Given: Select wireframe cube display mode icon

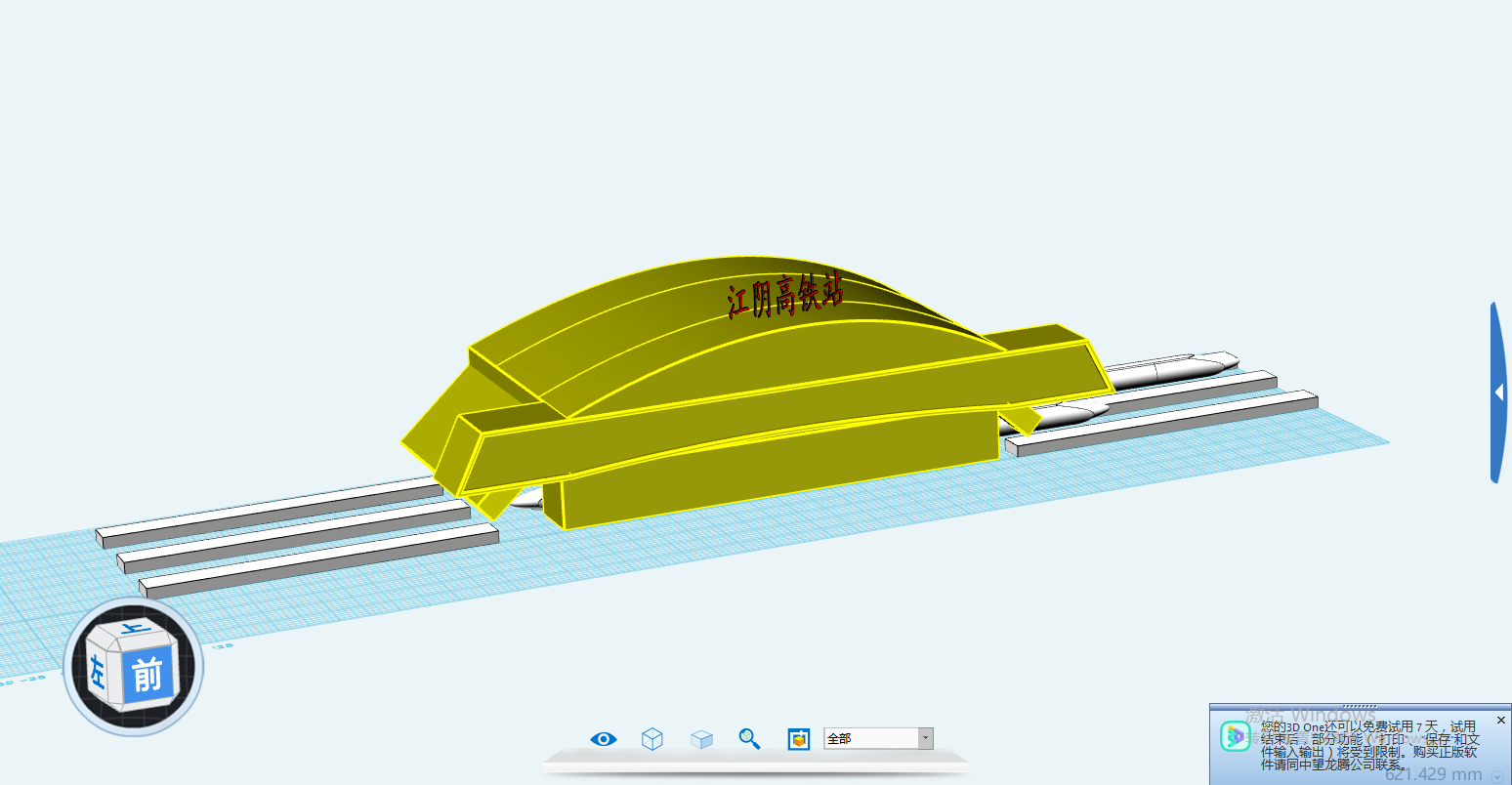Looking at the screenshot, I should click(652, 739).
